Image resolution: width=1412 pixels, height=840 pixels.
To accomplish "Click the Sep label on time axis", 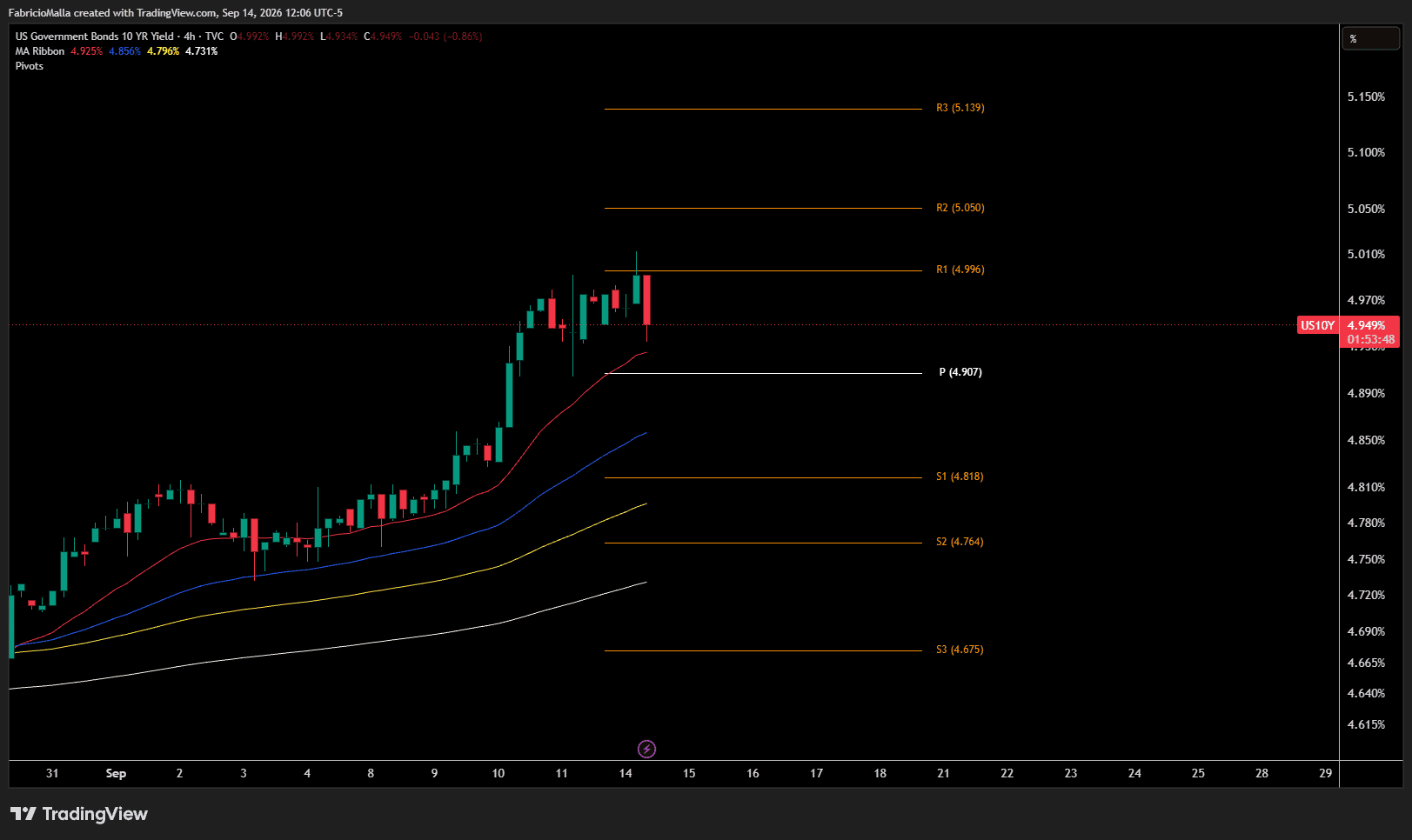I will pyautogui.click(x=116, y=773).
